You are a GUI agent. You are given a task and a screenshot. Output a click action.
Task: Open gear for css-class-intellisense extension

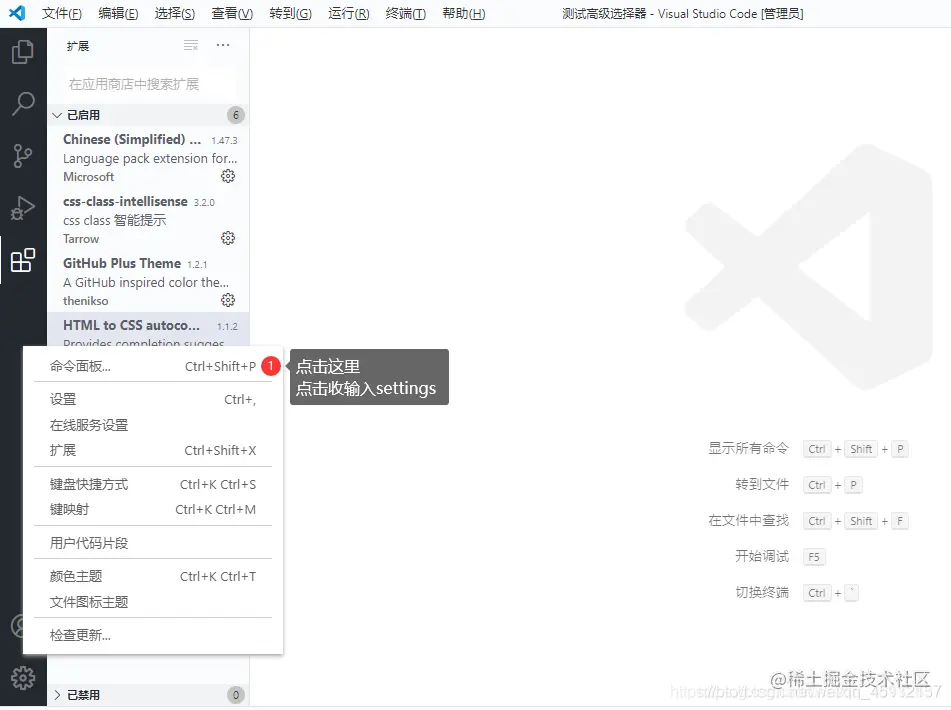[228, 238]
